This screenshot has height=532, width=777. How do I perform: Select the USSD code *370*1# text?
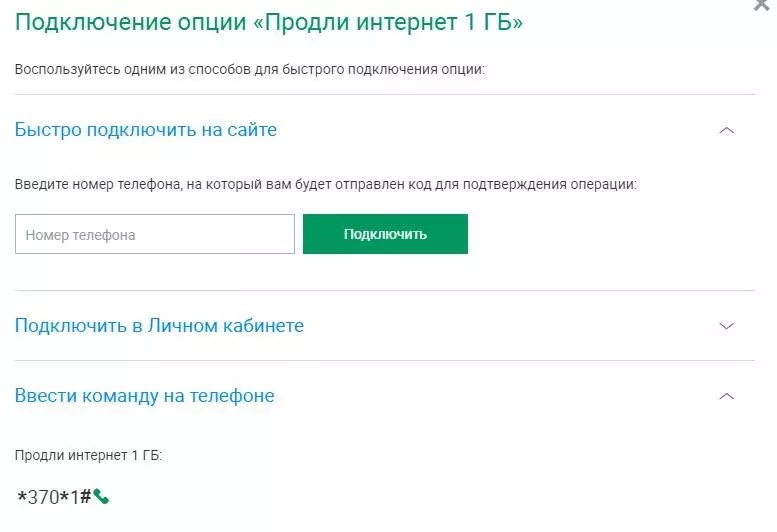pyautogui.click(x=54, y=496)
